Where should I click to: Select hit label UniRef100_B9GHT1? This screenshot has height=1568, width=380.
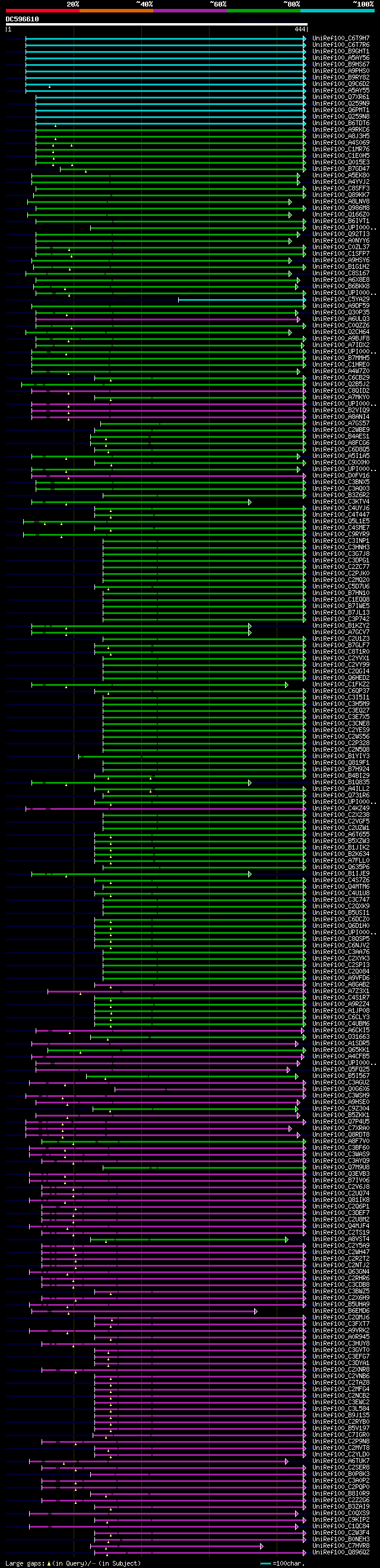click(x=340, y=52)
